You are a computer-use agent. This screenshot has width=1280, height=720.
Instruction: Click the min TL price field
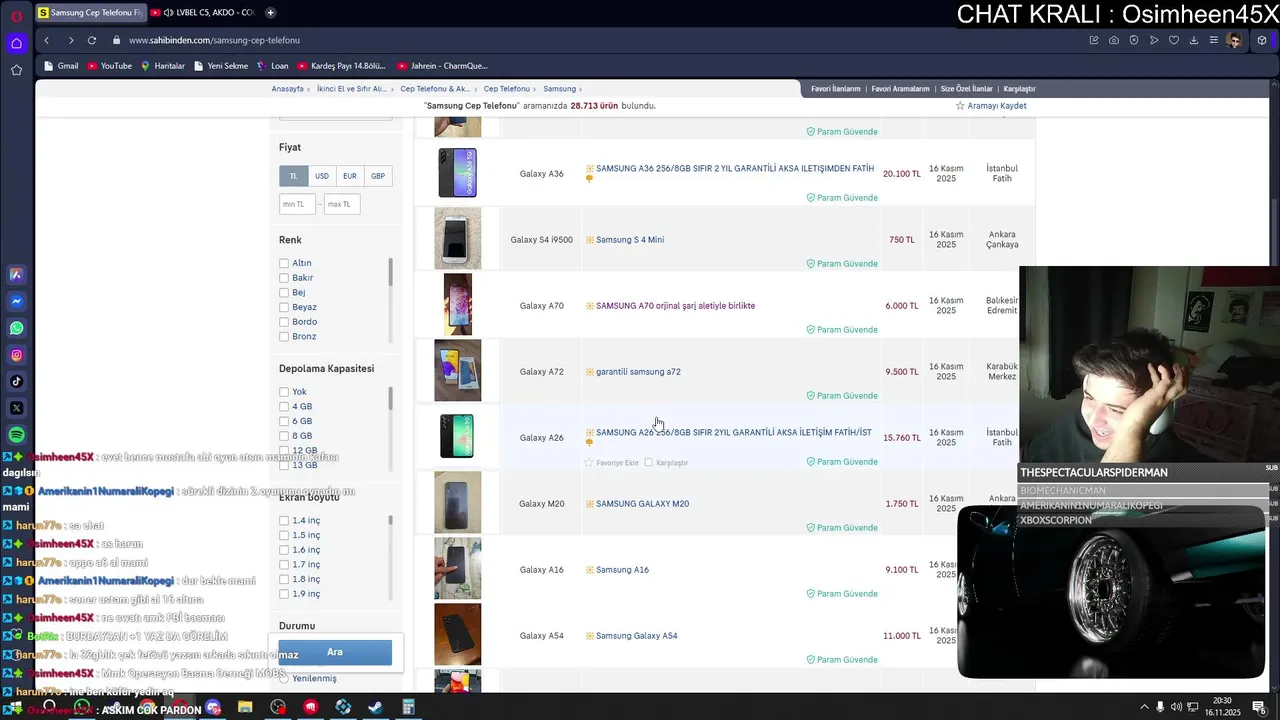point(297,204)
